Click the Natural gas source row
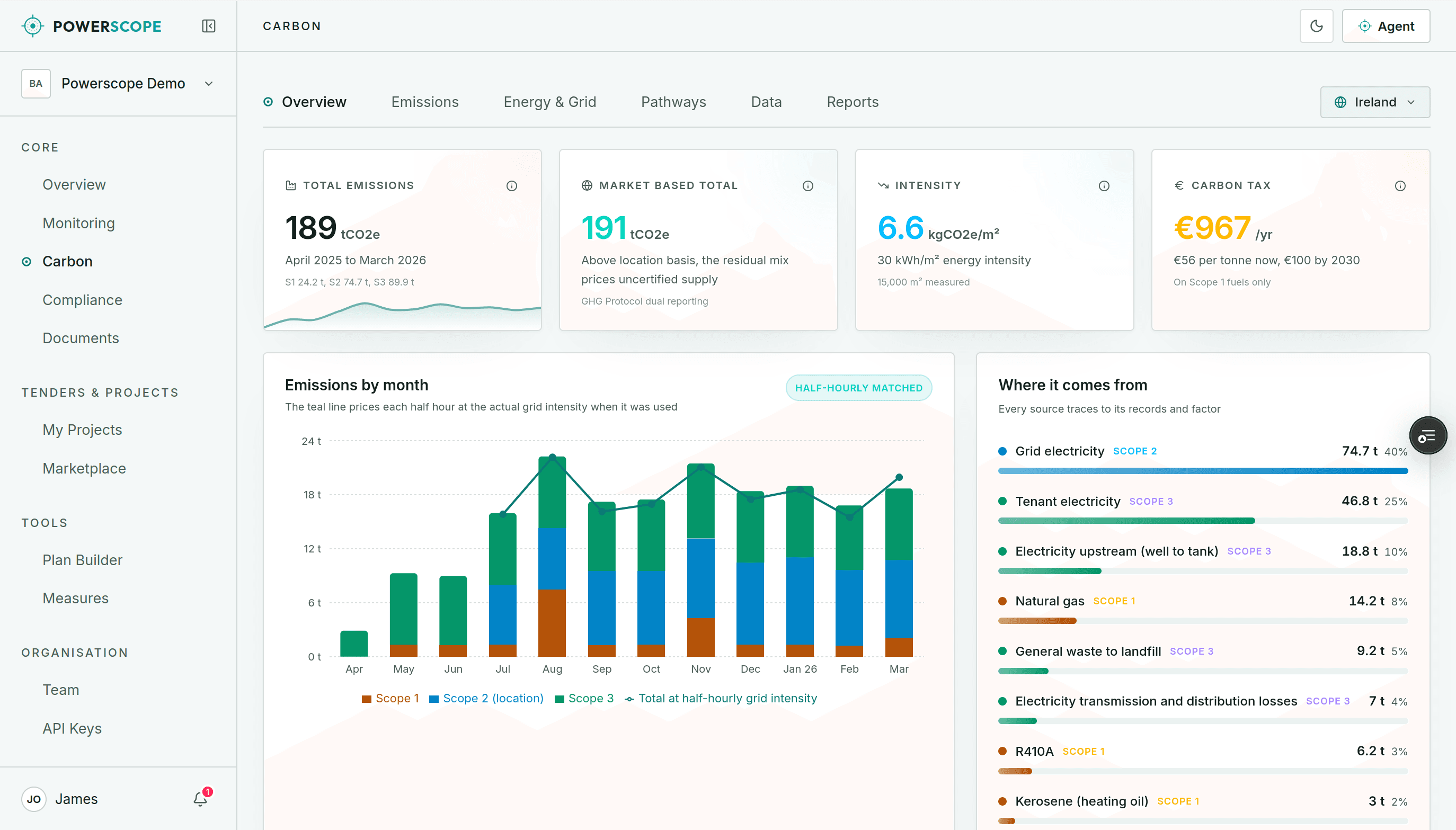 tap(1203, 609)
